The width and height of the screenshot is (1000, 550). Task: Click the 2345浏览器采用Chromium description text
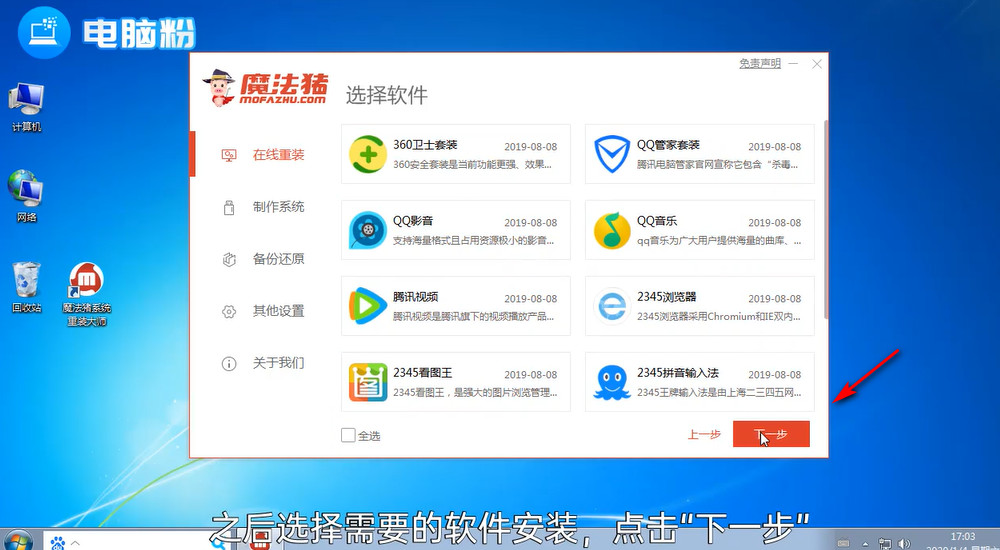[x=718, y=316]
